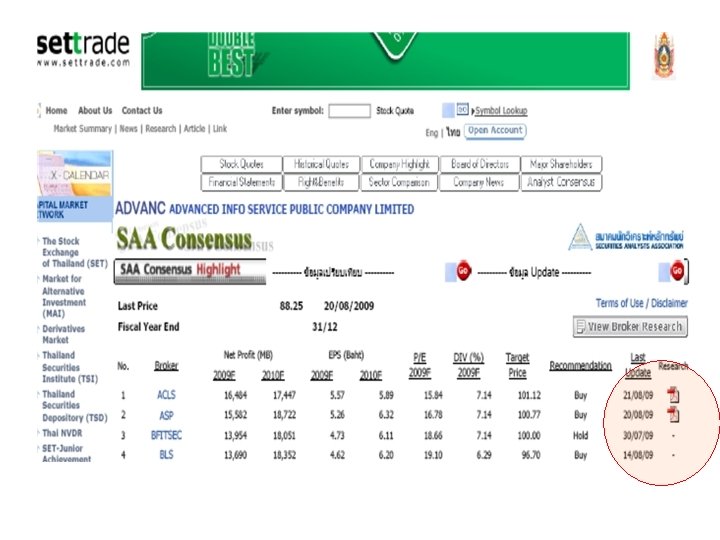This screenshot has width=720, height=540.
Task: Open Thai NVDR sidebar link
Action: 62,433
